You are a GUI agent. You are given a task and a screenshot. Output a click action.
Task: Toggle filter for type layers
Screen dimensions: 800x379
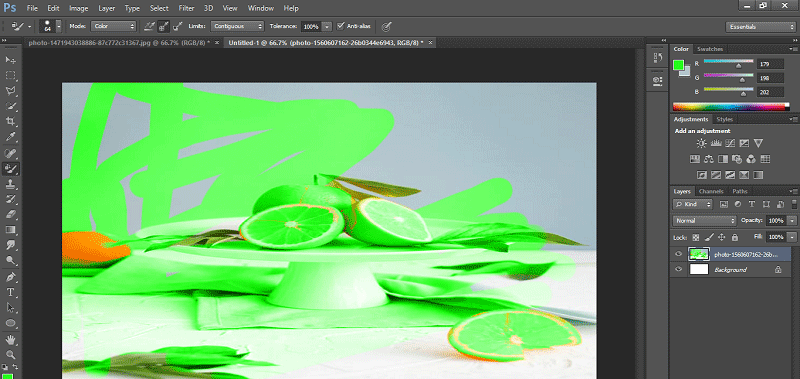tap(752, 204)
